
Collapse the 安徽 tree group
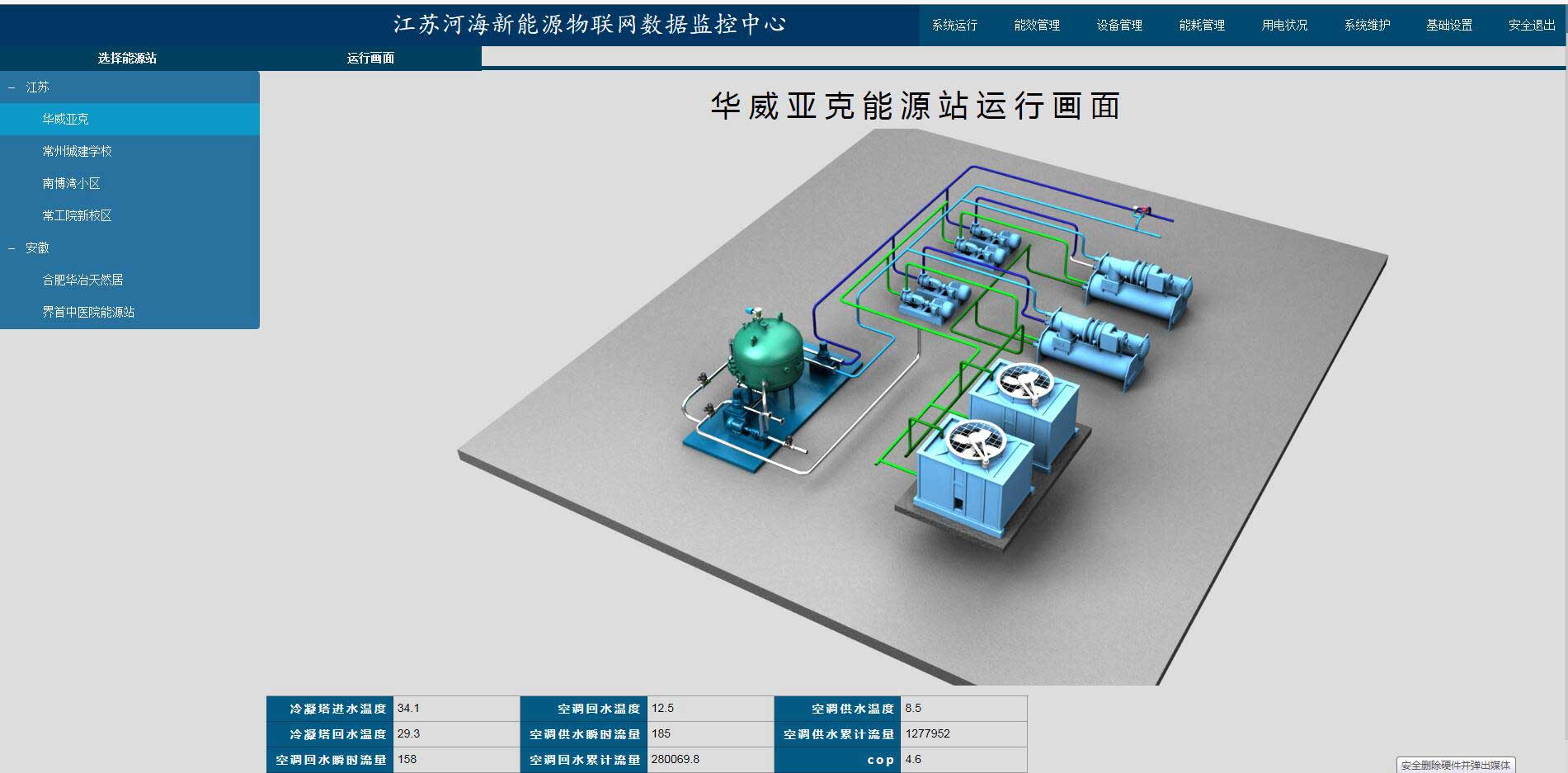pyautogui.click(x=12, y=247)
